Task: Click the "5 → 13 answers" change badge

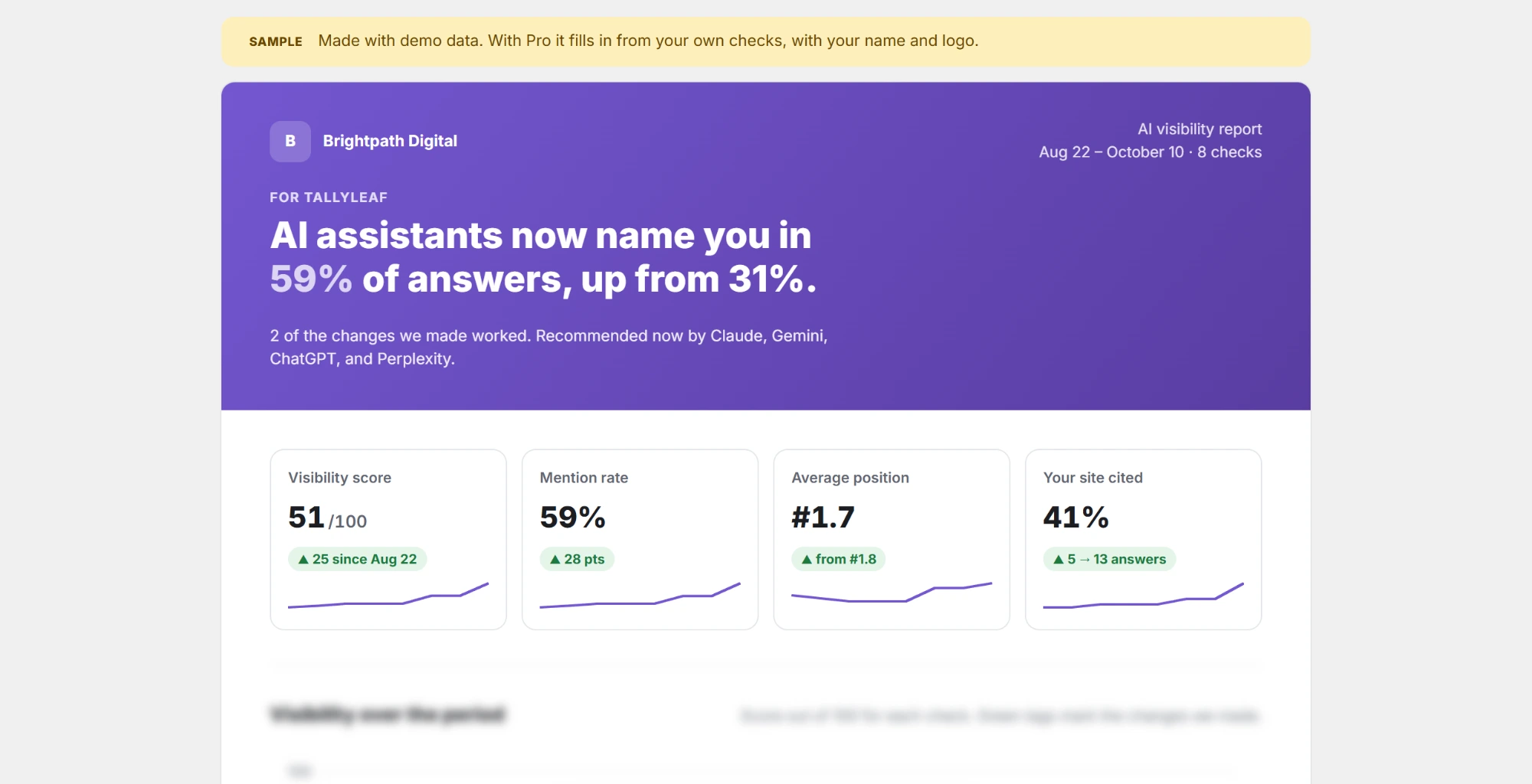Action: 1109,559
